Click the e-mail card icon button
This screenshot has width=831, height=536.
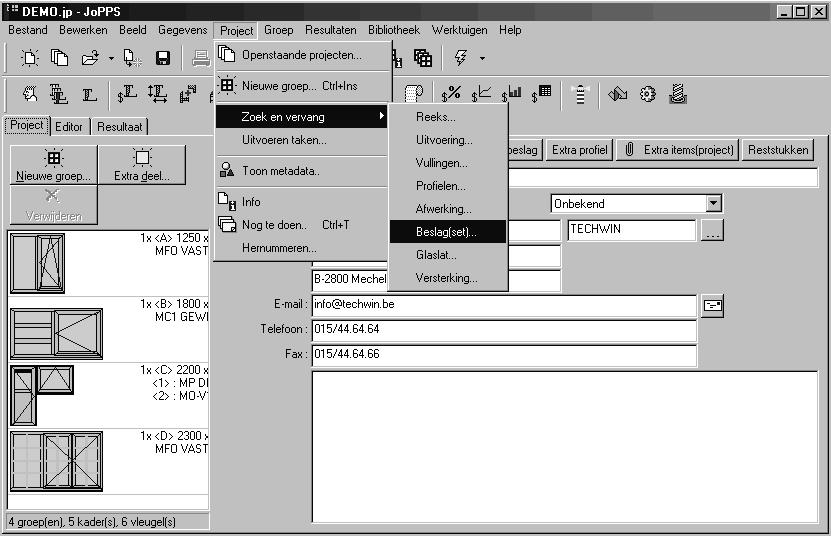[x=712, y=305]
